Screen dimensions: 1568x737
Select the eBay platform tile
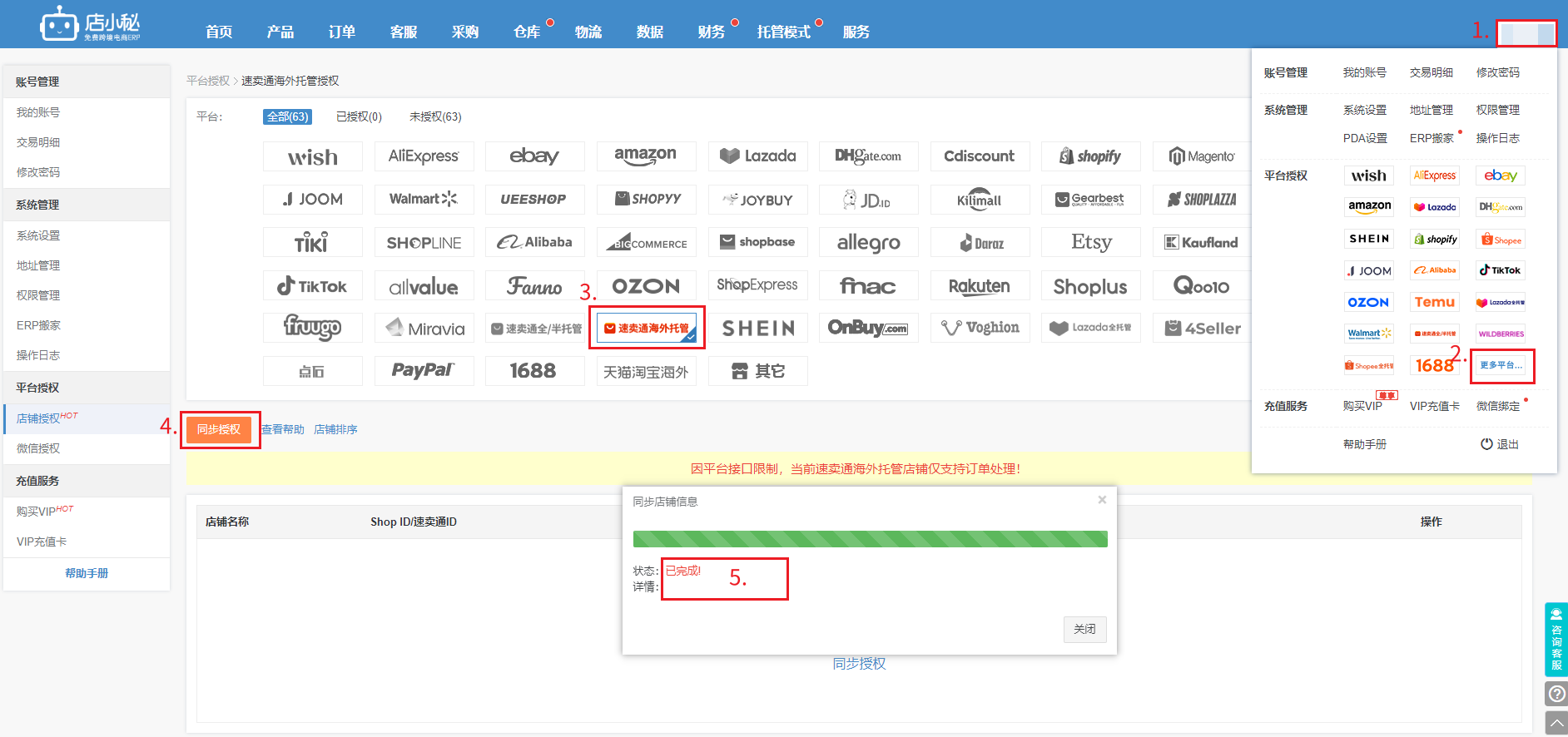coord(535,156)
